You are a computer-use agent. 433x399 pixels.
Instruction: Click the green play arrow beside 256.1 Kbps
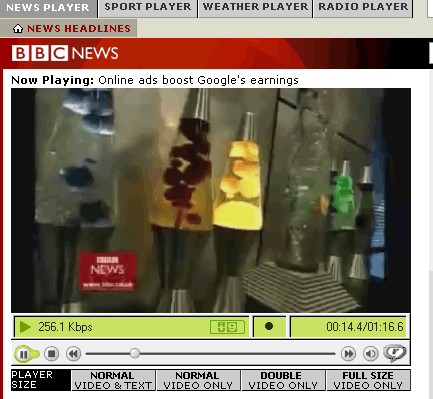25,327
